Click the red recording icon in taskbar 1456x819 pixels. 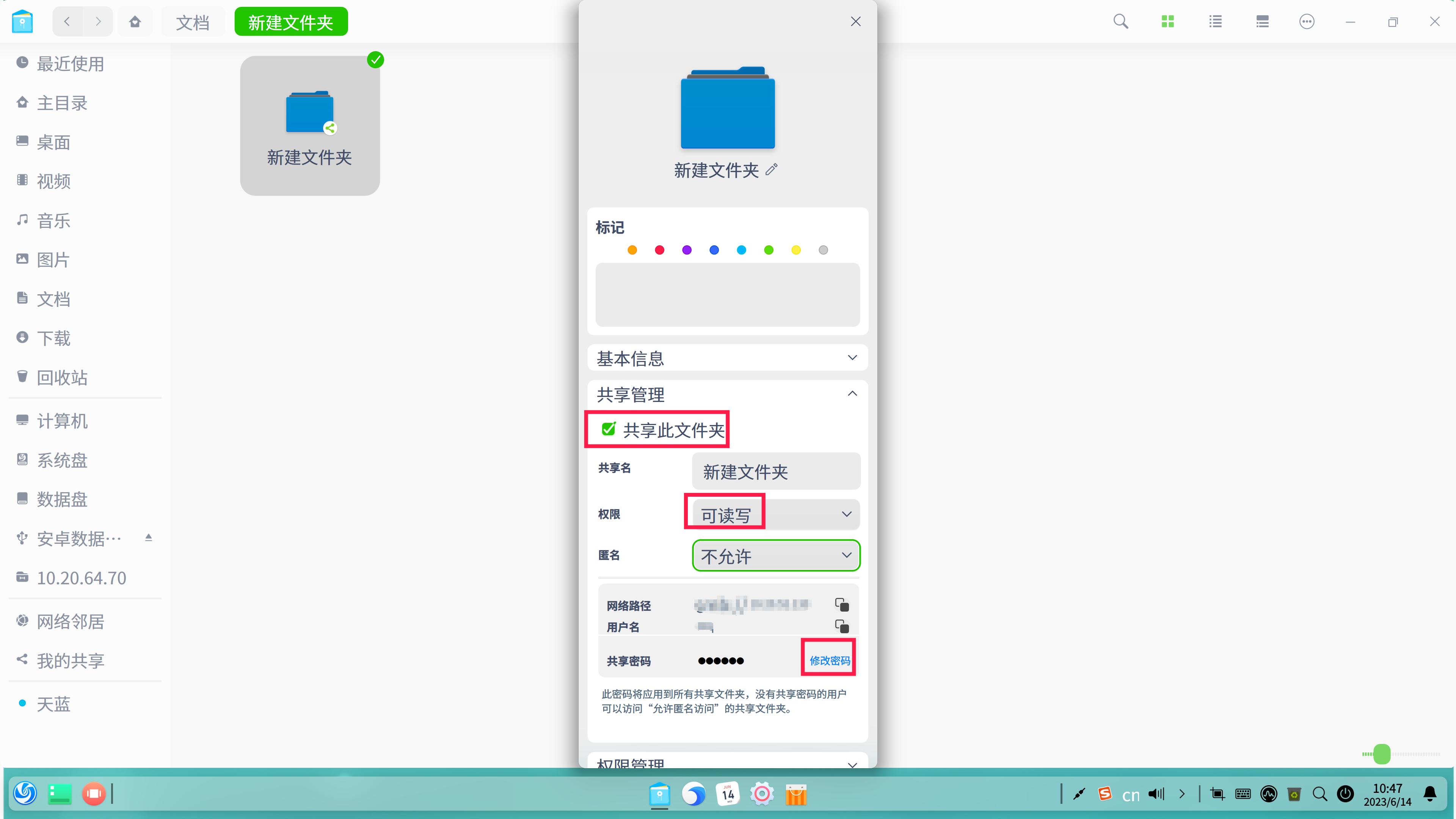[x=94, y=794]
